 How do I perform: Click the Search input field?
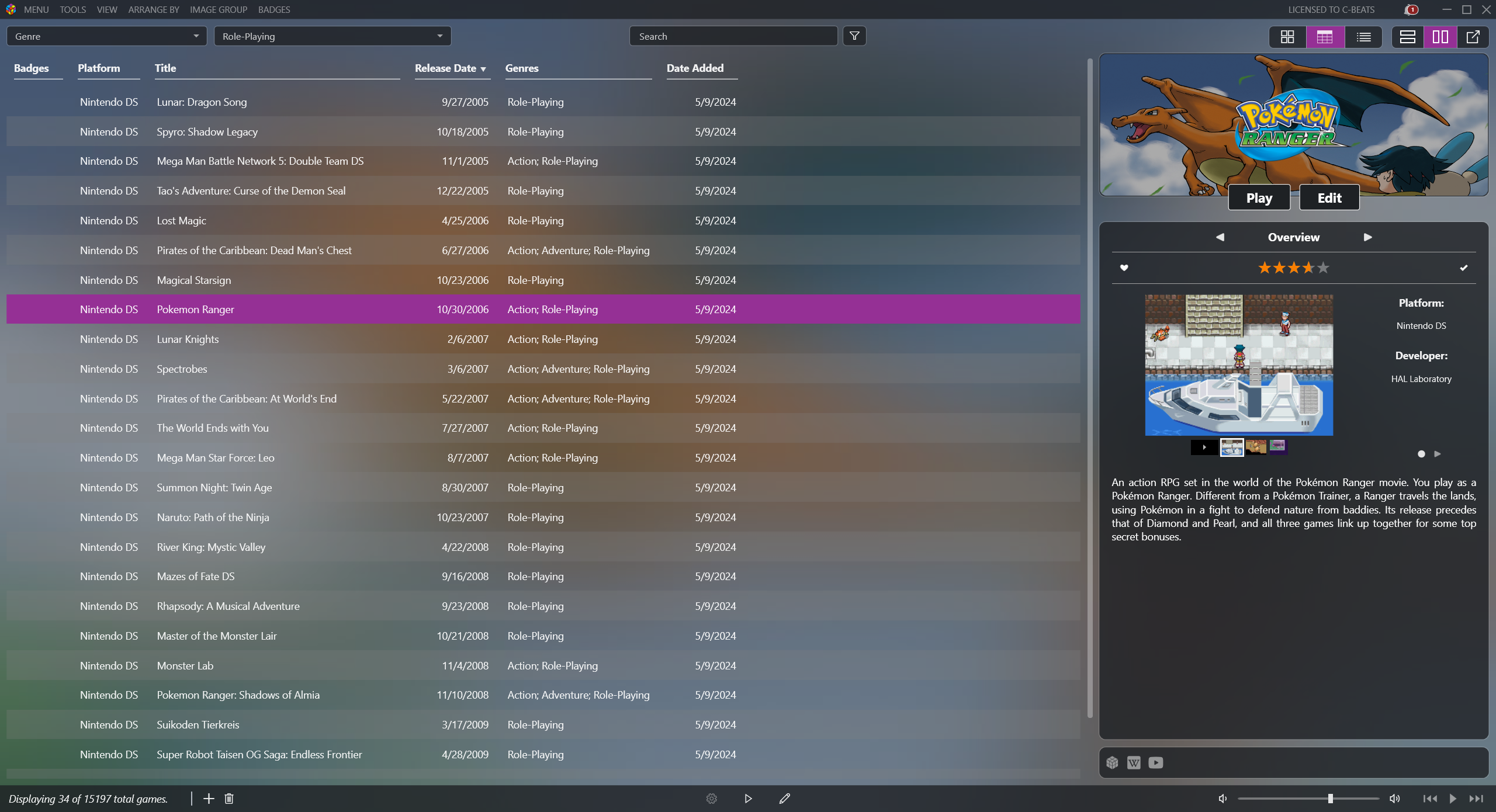(733, 36)
